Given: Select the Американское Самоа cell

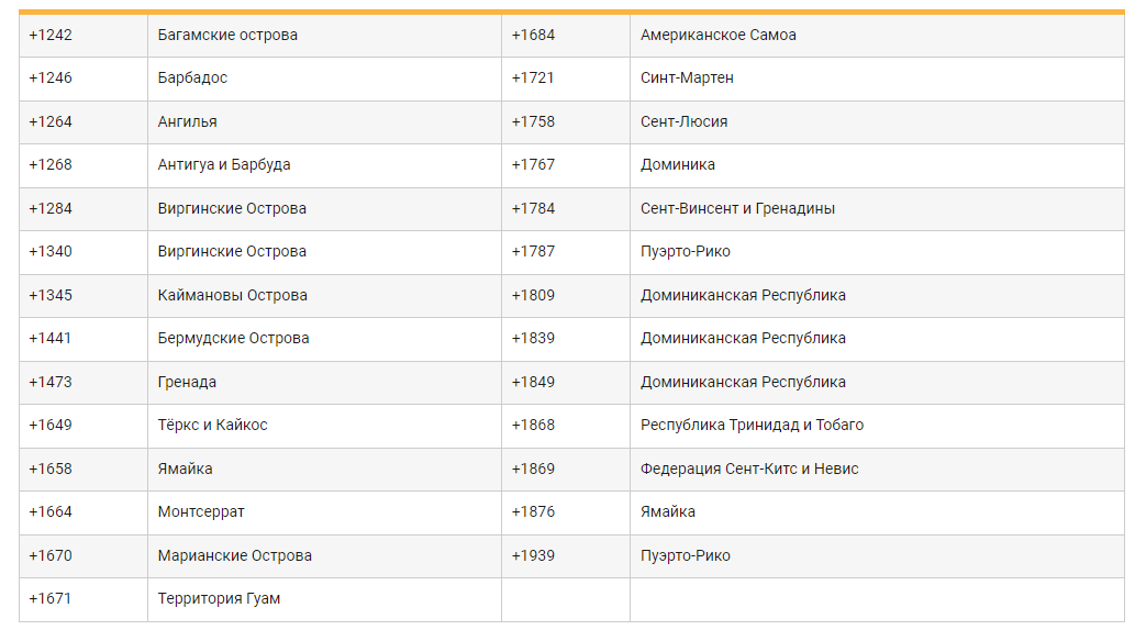Looking at the screenshot, I should 718,35.
